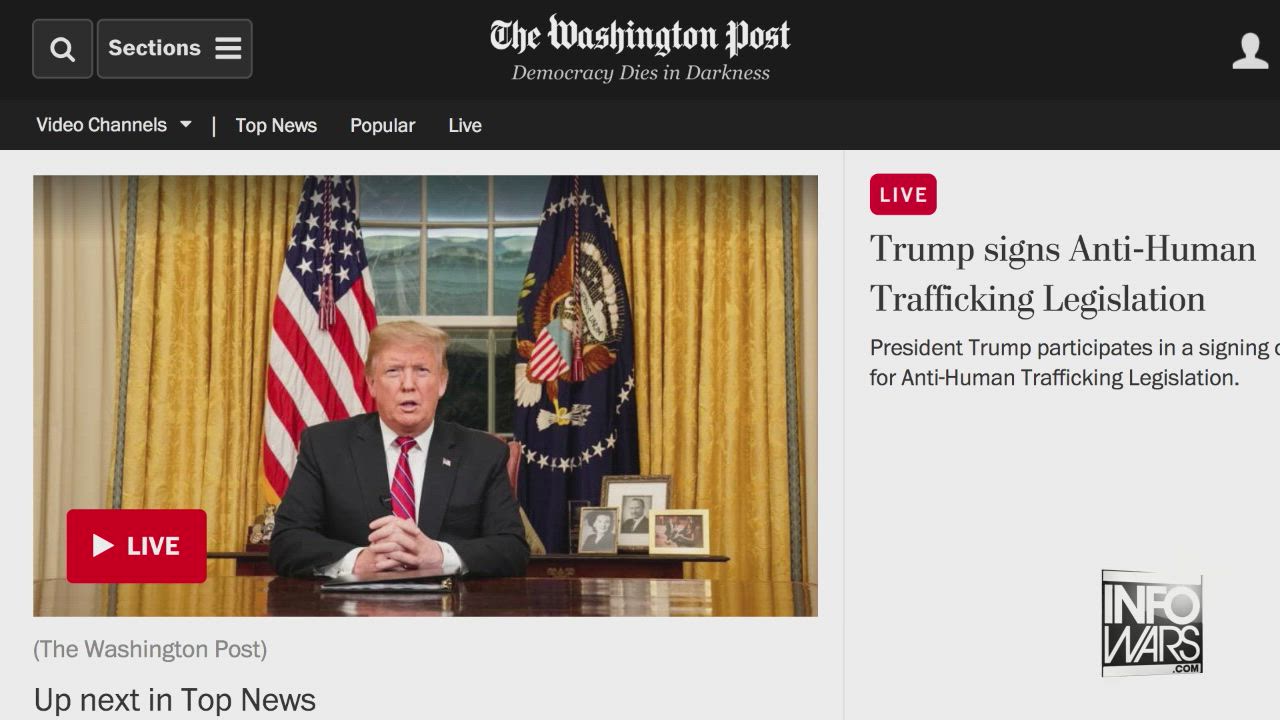The image size is (1280, 720).
Task: Open Trump signs Anti-Human Trafficking Legislation headline
Action: (x=1062, y=274)
